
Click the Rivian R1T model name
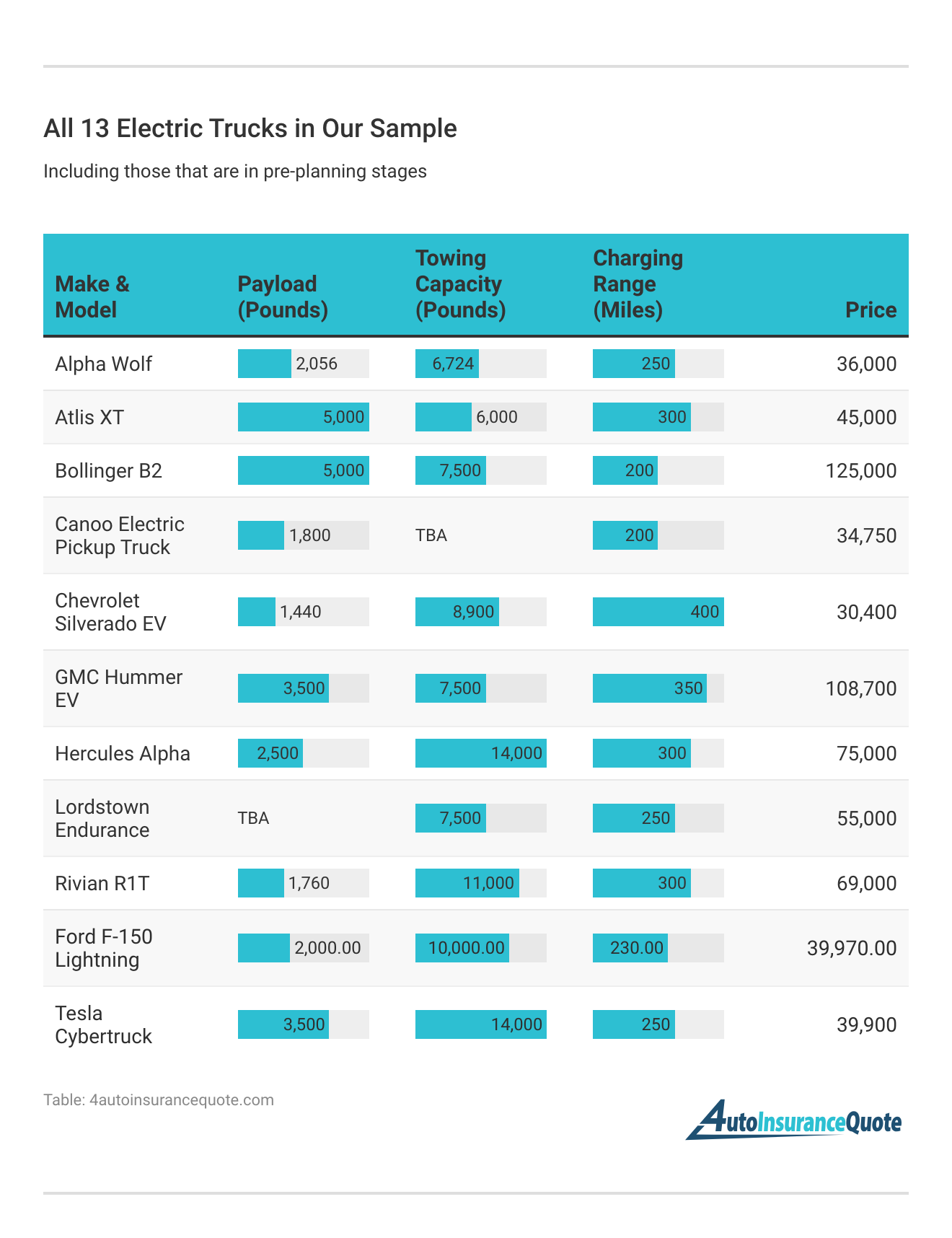102,883
